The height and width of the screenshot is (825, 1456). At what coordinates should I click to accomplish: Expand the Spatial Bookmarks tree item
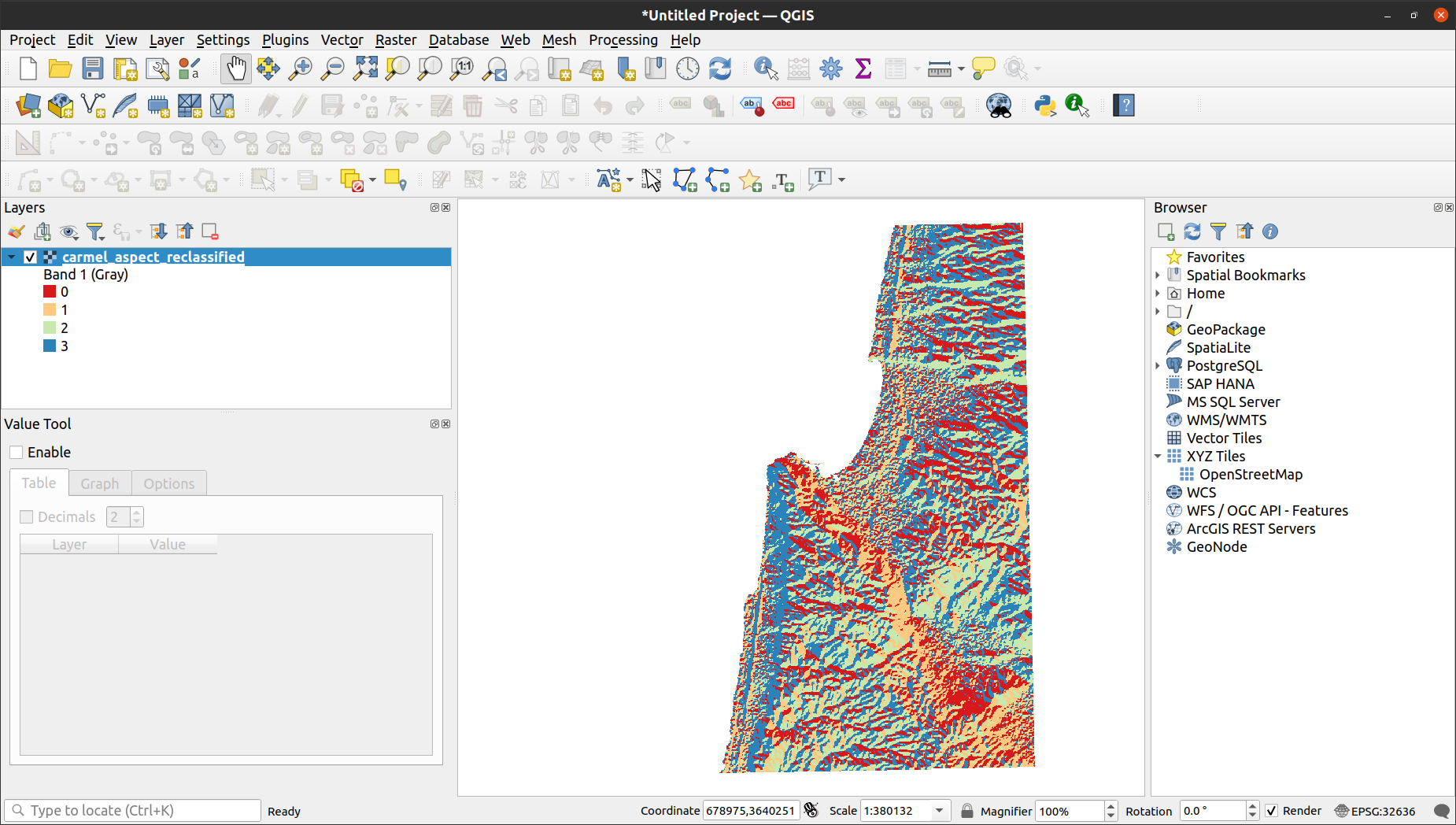click(1158, 276)
